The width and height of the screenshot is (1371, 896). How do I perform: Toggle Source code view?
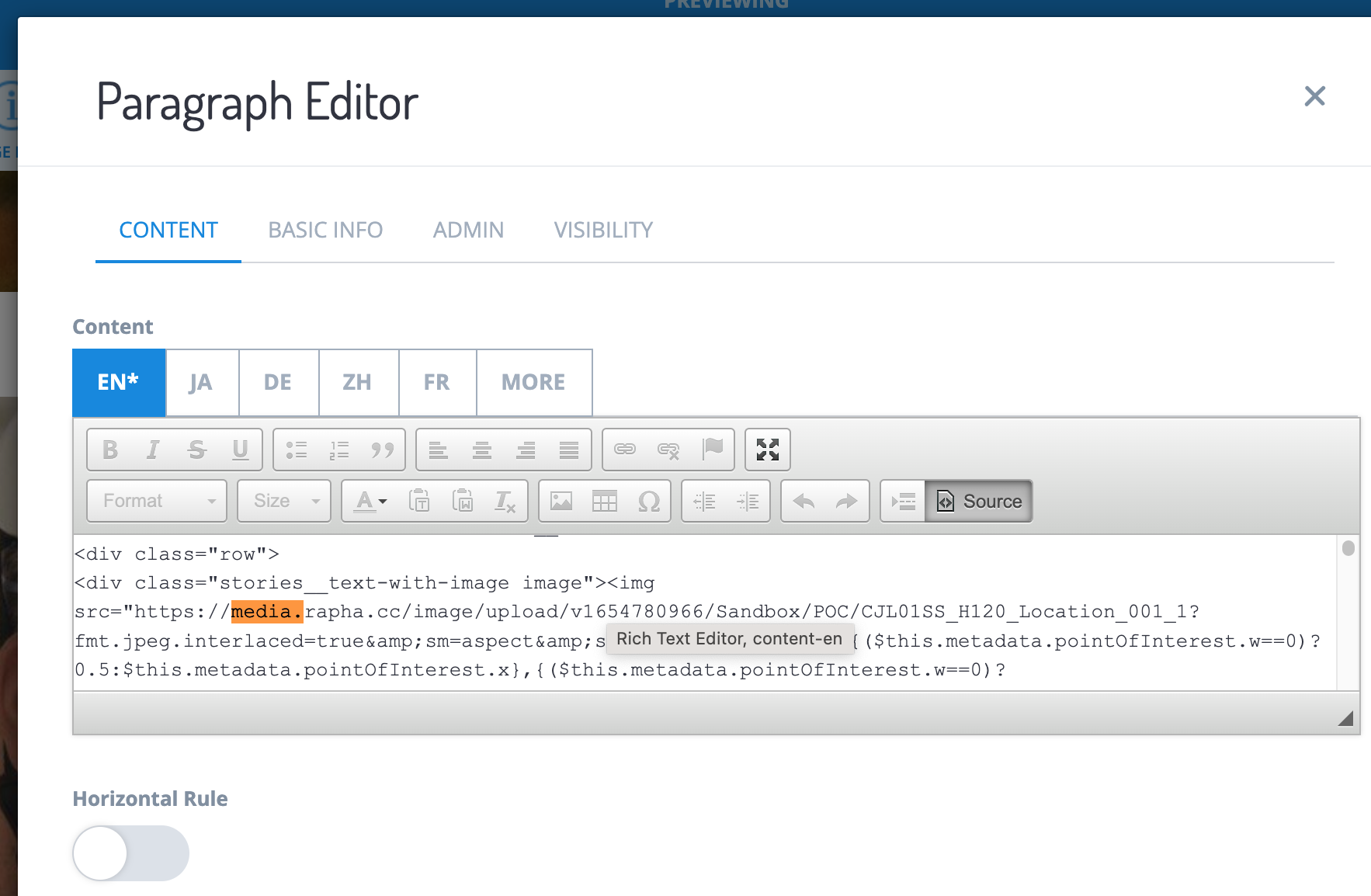coord(979,502)
